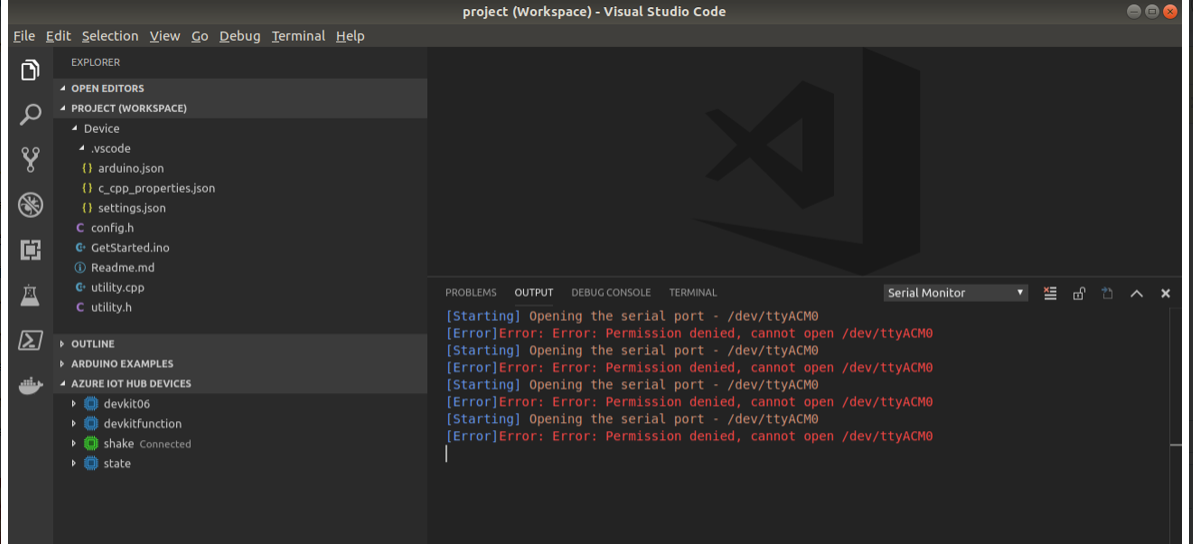Screen dimensions: 1193x544
Task: Expand the devkitfunction device node
Action: point(74,424)
